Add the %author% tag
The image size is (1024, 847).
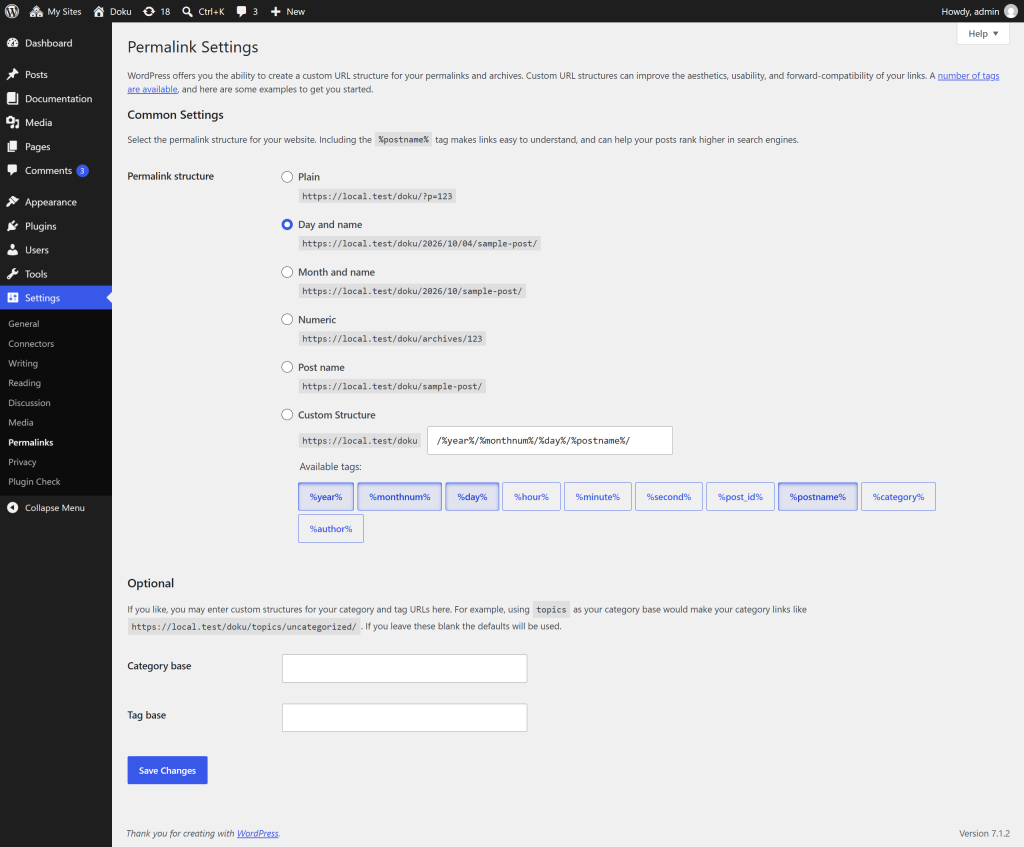(330, 528)
